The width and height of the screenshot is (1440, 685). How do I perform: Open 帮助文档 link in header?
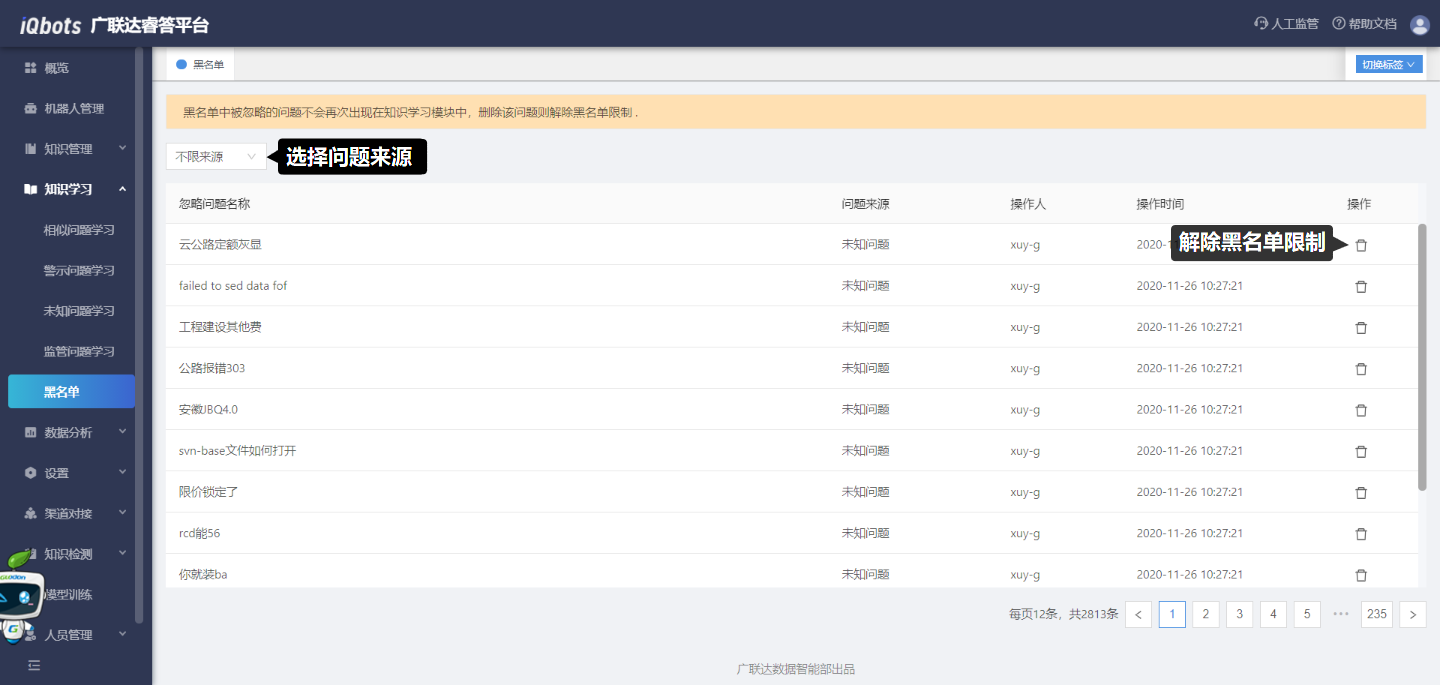[1364, 24]
